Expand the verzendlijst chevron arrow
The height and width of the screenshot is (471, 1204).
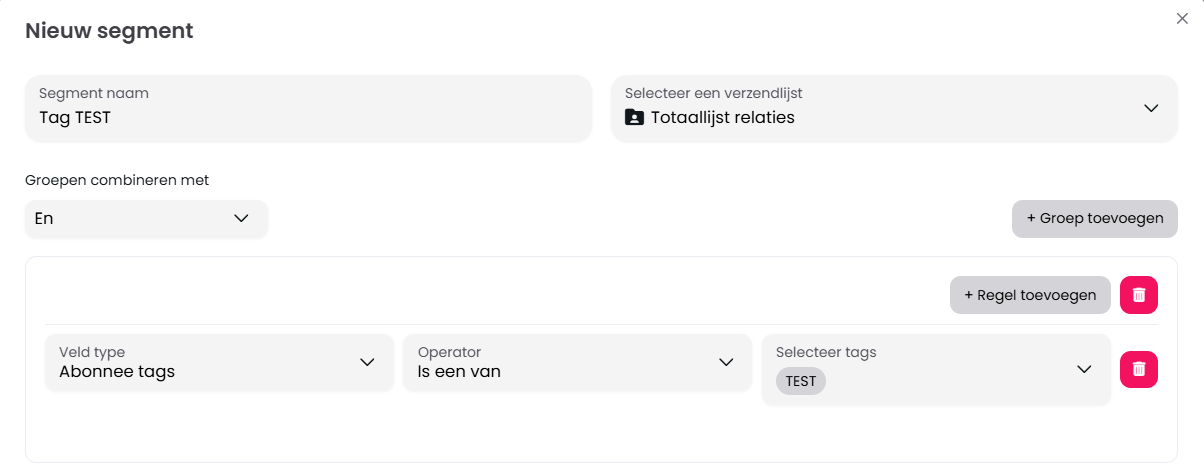click(1151, 108)
